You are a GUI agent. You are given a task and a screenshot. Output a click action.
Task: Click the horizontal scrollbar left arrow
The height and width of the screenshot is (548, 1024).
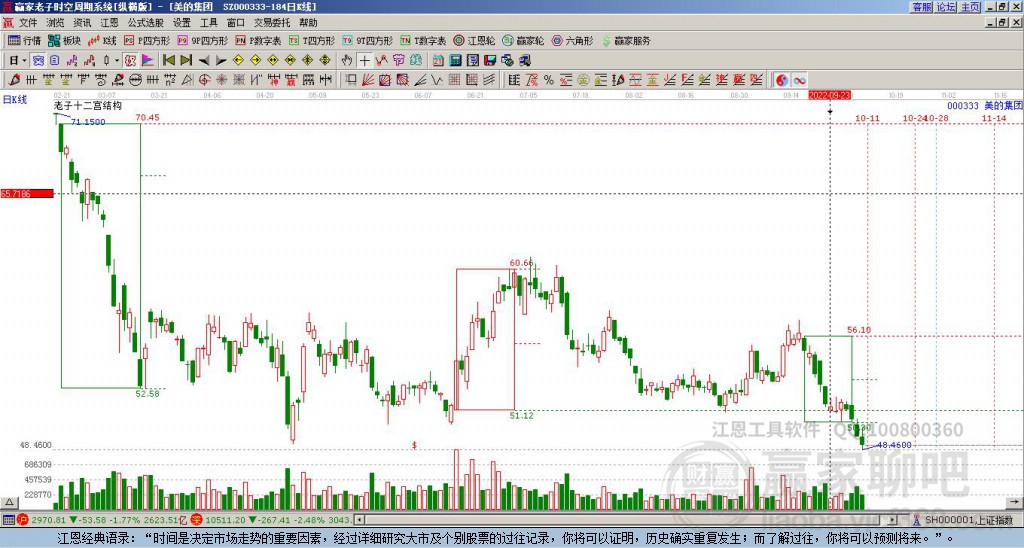tap(359, 520)
